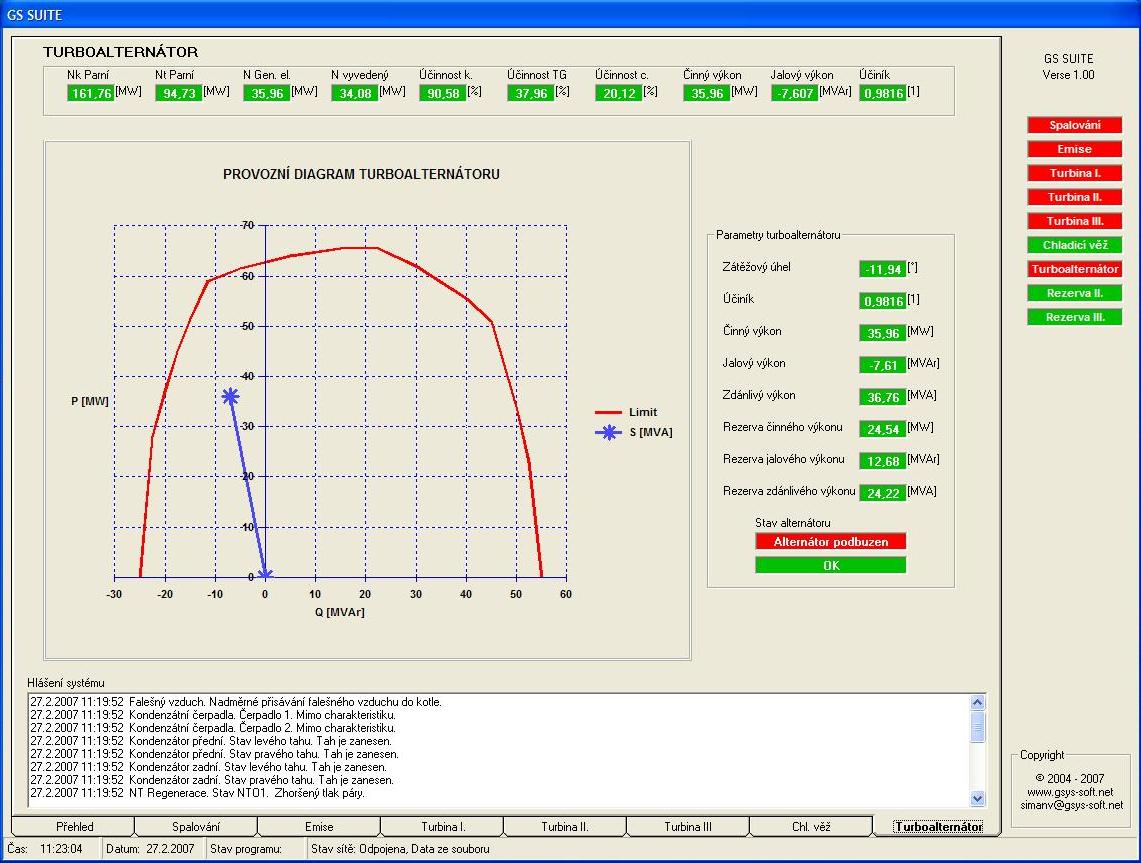
Task: Open the Emise side panel button
Action: click(x=1074, y=149)
